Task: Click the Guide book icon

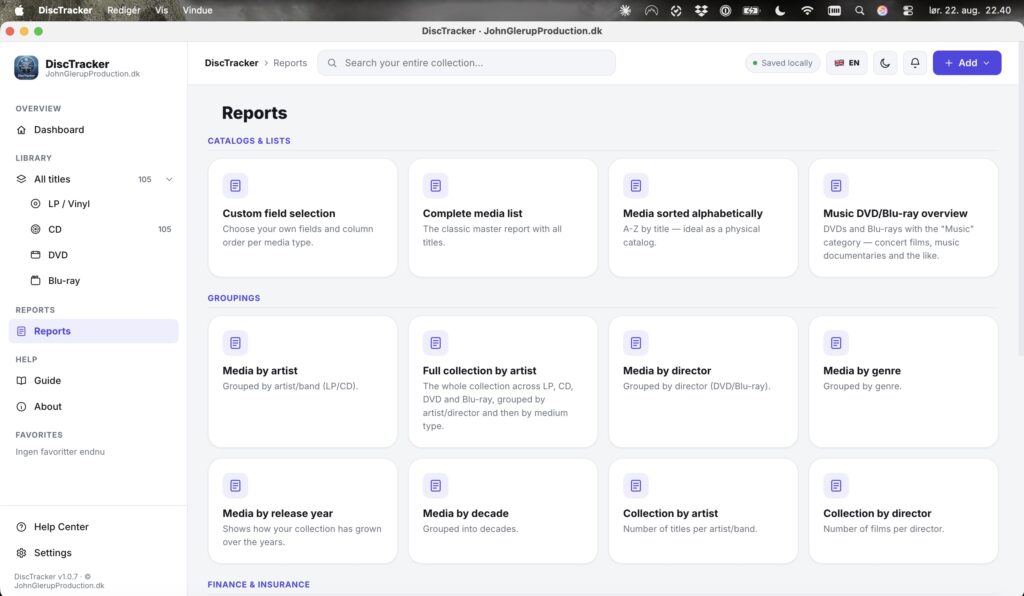Action: pos(22,381)
